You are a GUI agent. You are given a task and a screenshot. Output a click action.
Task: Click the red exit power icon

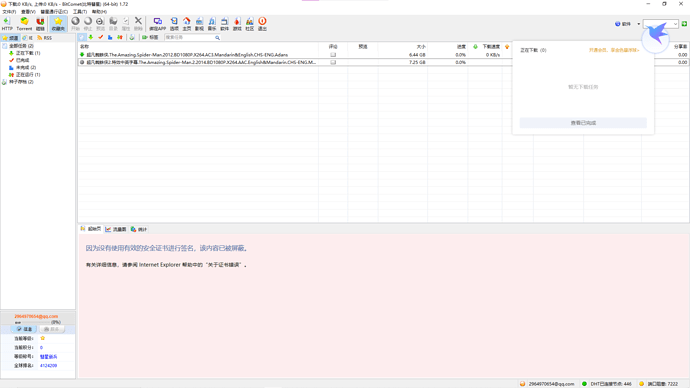[262, 24]
